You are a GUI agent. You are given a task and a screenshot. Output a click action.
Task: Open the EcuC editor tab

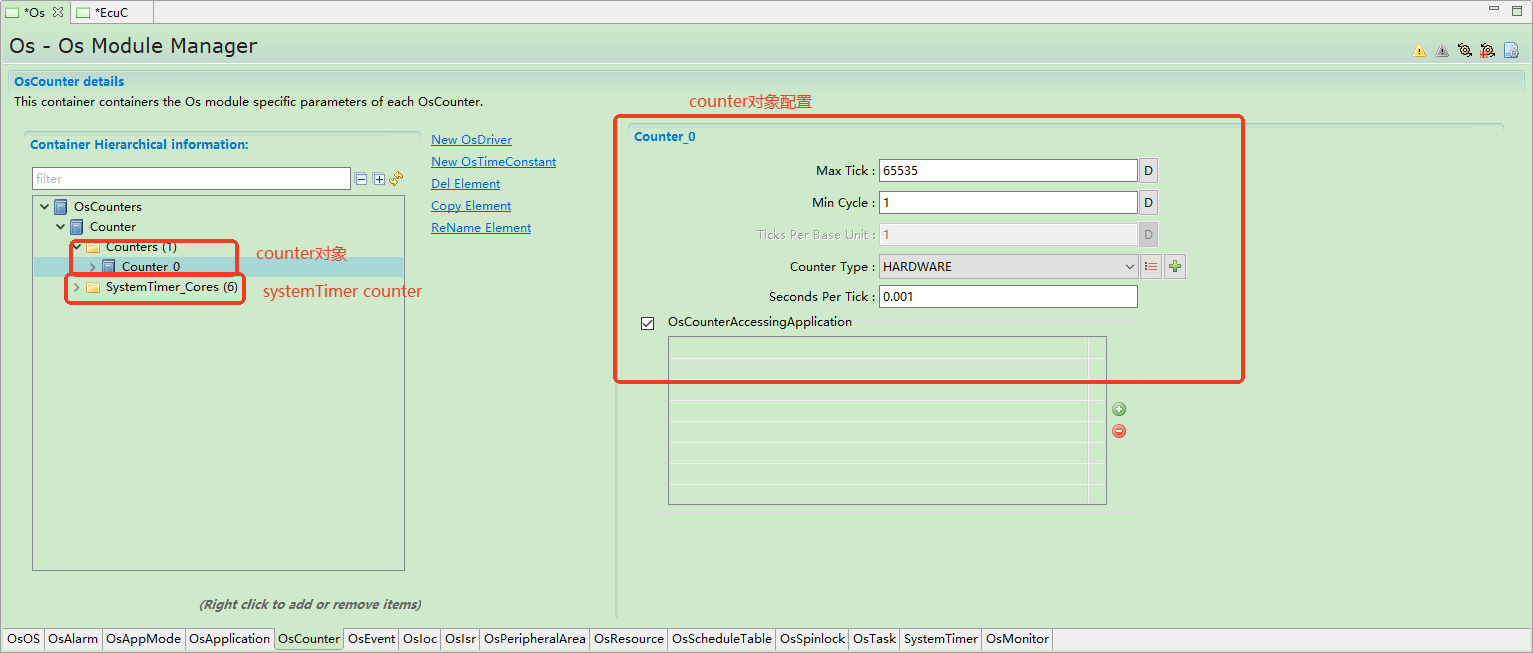click(110, 12)
